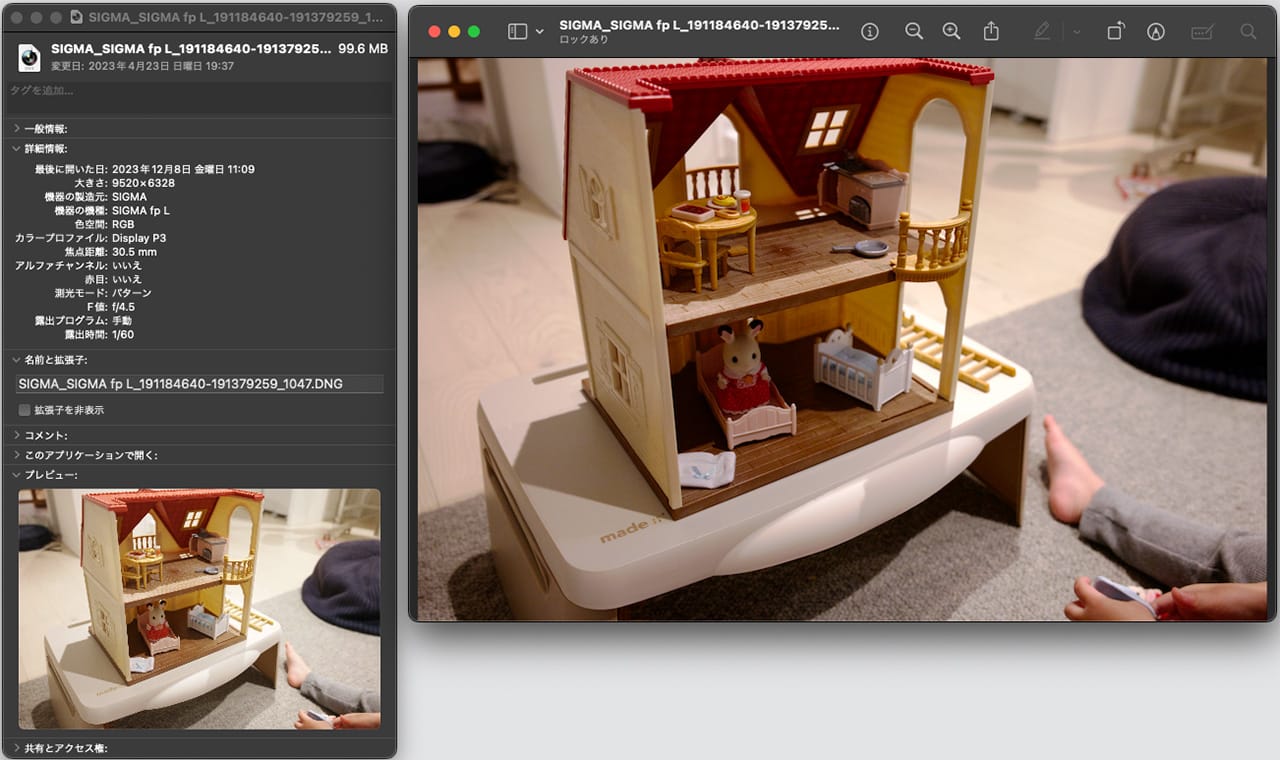Select the highlight pen tool

tap(1042, 32)
